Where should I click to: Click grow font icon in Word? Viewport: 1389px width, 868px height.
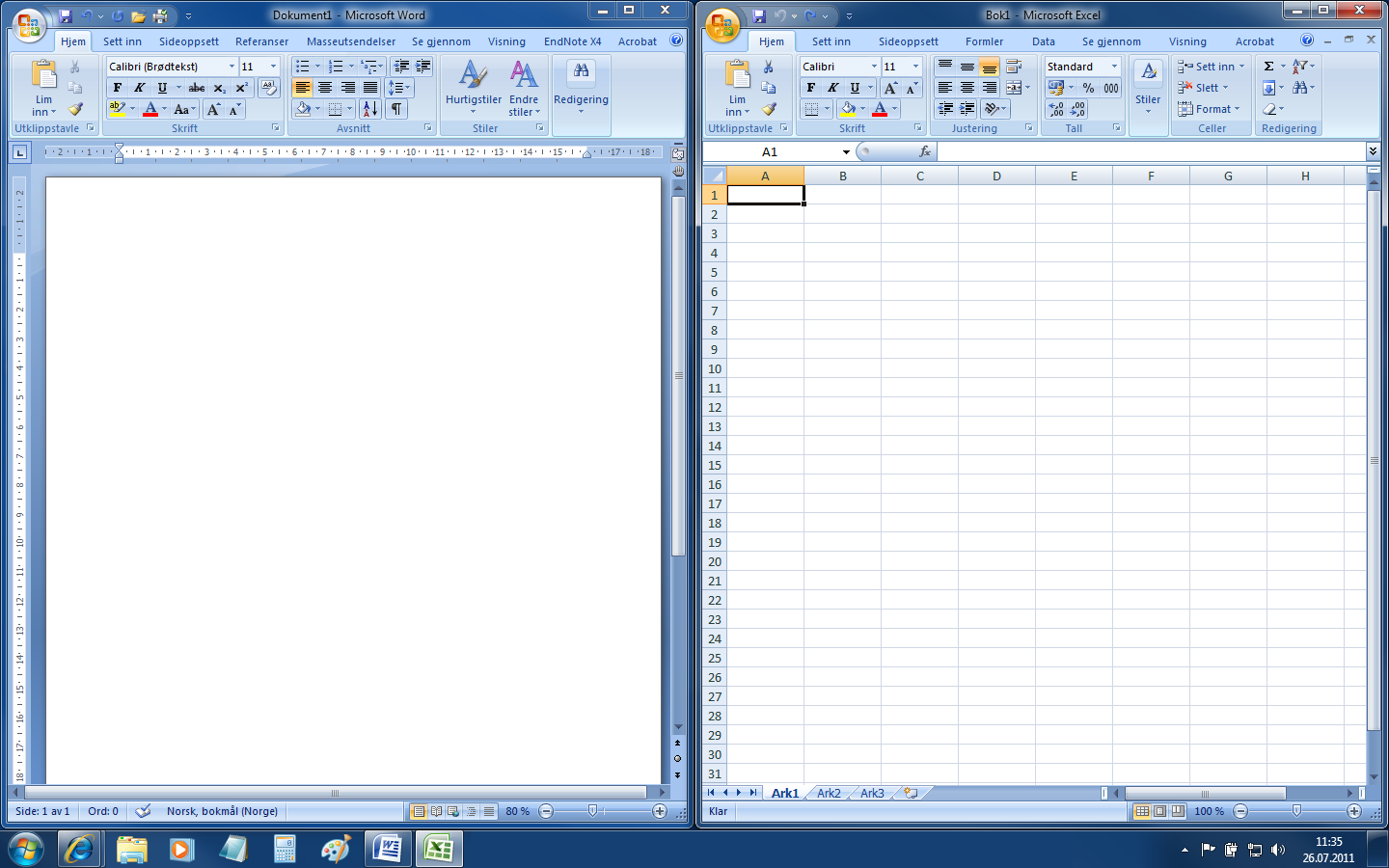pos(214,109)
